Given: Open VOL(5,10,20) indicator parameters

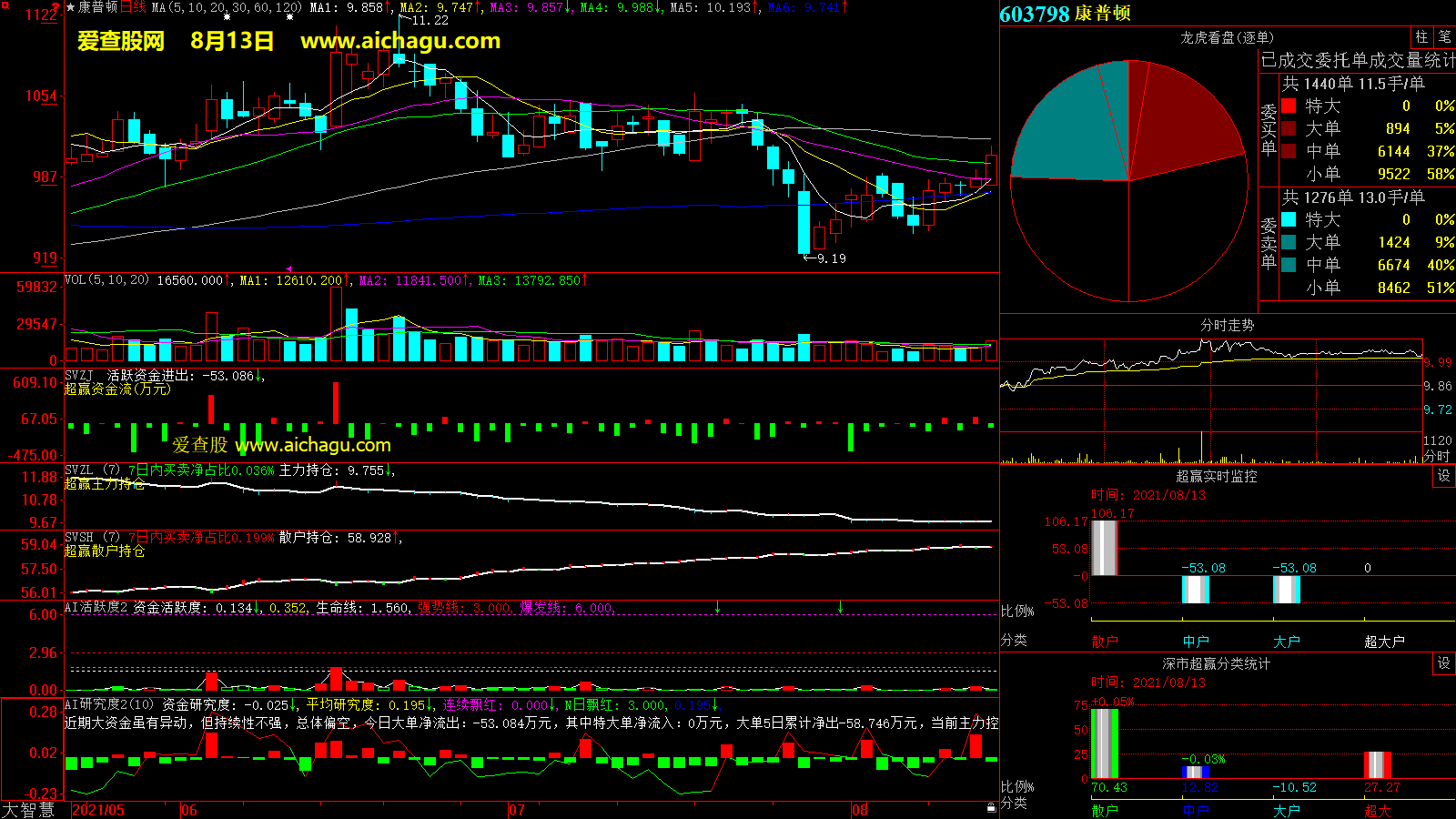Looking at the screenshot, I should (106, 280).
